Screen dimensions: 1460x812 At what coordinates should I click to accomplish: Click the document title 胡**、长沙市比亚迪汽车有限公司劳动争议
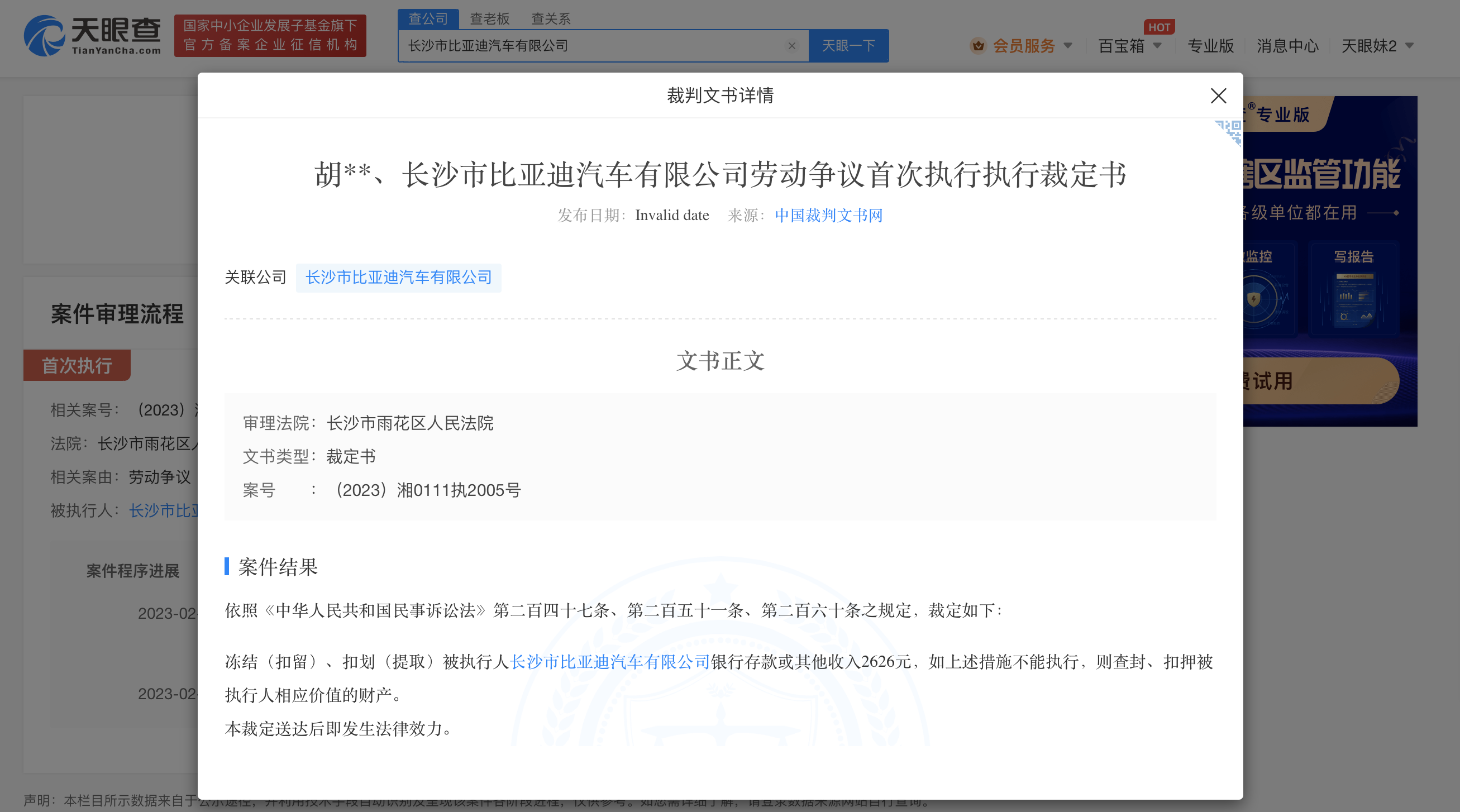(721, 175)
